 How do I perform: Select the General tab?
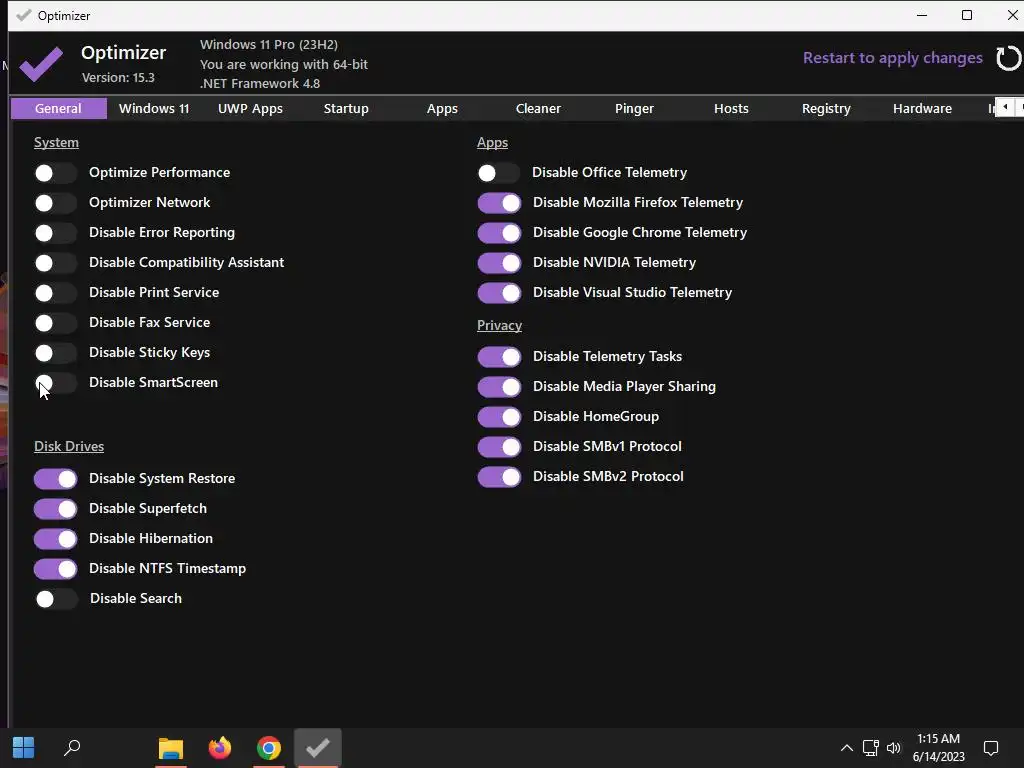(58, 108)
